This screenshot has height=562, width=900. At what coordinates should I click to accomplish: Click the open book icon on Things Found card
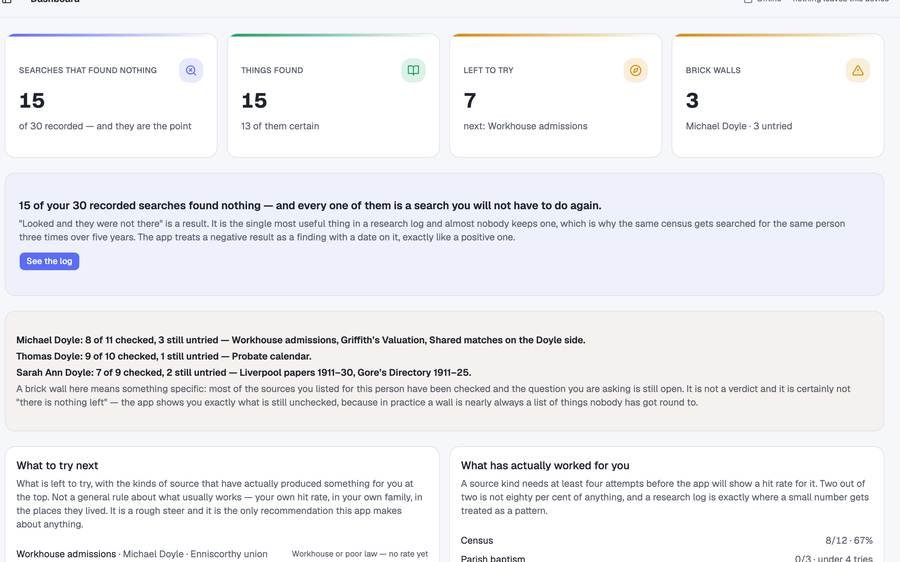coord(413,71)
